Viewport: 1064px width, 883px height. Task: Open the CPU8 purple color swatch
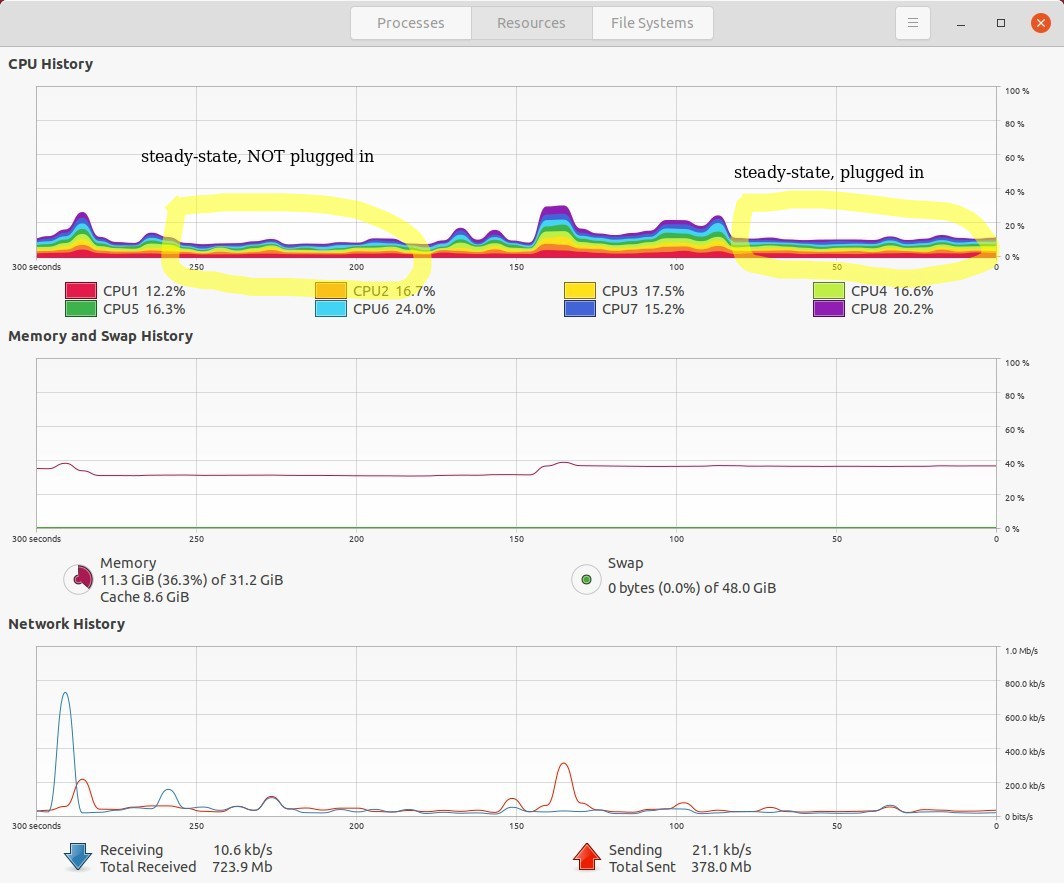pos(828,309)
